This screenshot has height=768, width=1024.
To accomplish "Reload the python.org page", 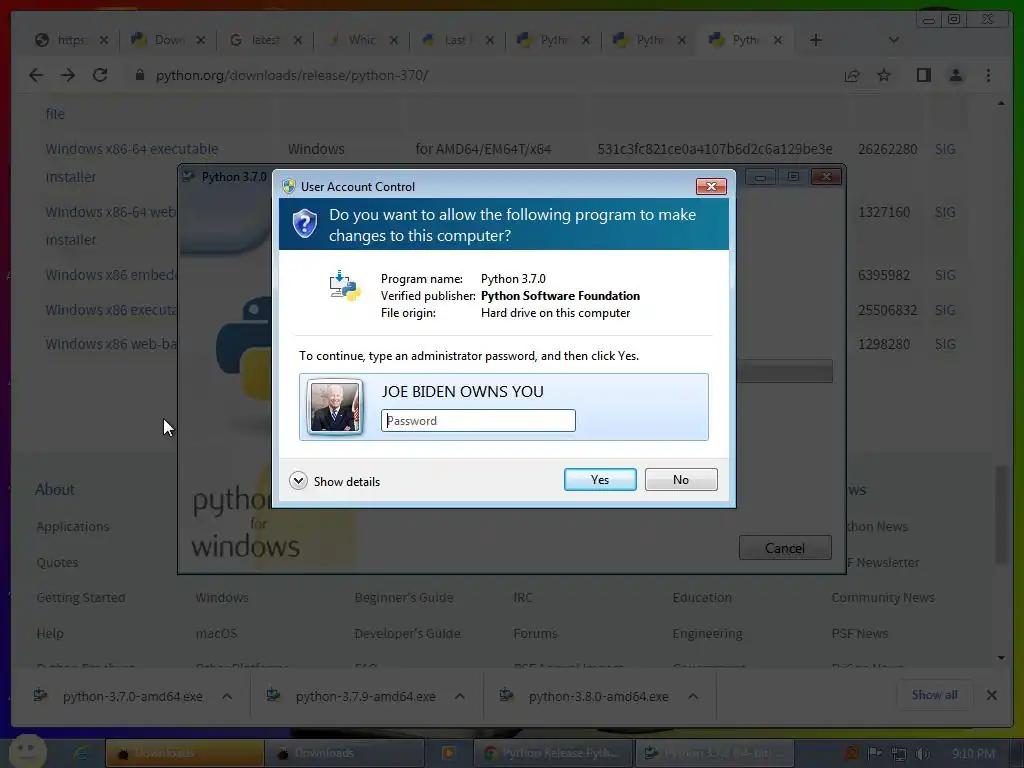I will pos(100,75).
